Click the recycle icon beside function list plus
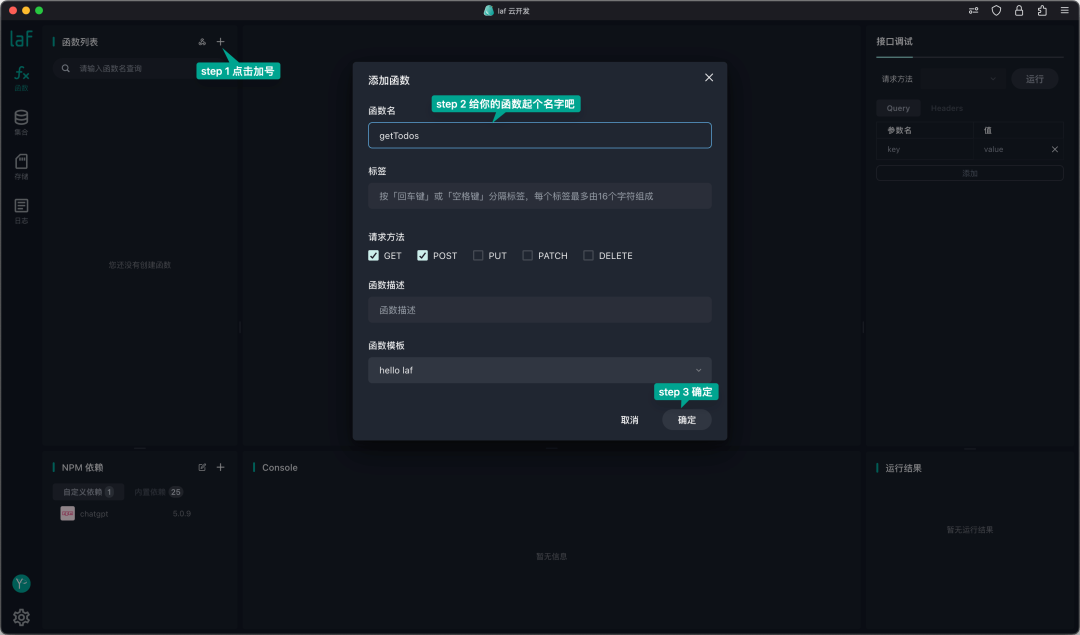Viewport: 1080px width, 635px height. pos(202,42)
